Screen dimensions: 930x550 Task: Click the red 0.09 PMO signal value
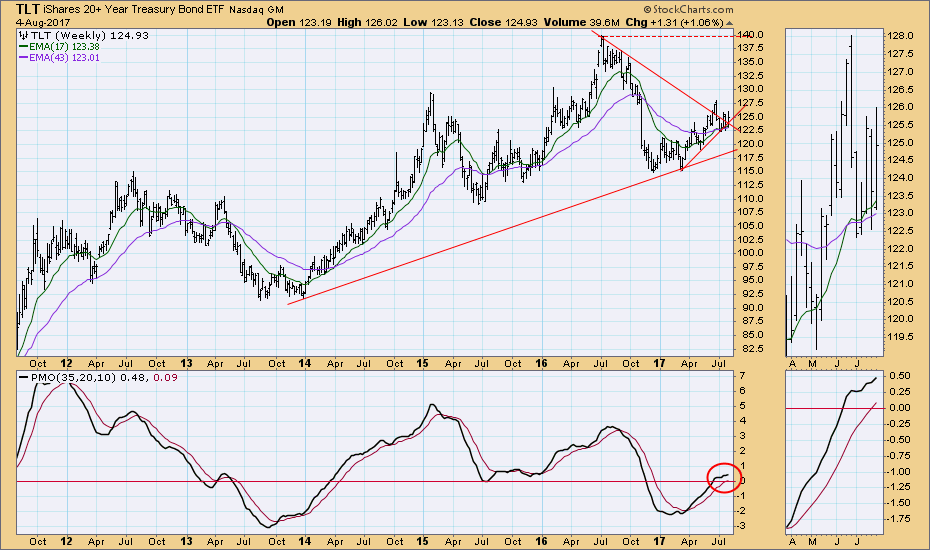click(165, 377)
